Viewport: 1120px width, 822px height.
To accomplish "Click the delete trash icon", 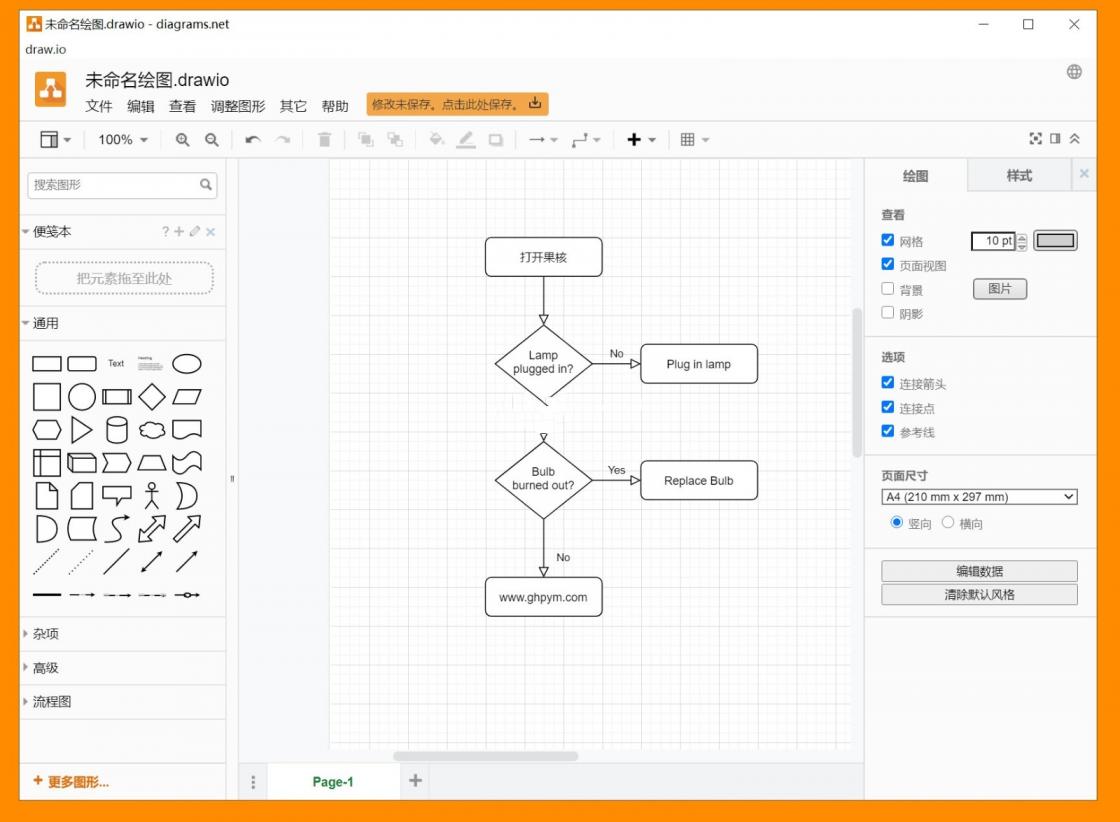I will point(324,140).
